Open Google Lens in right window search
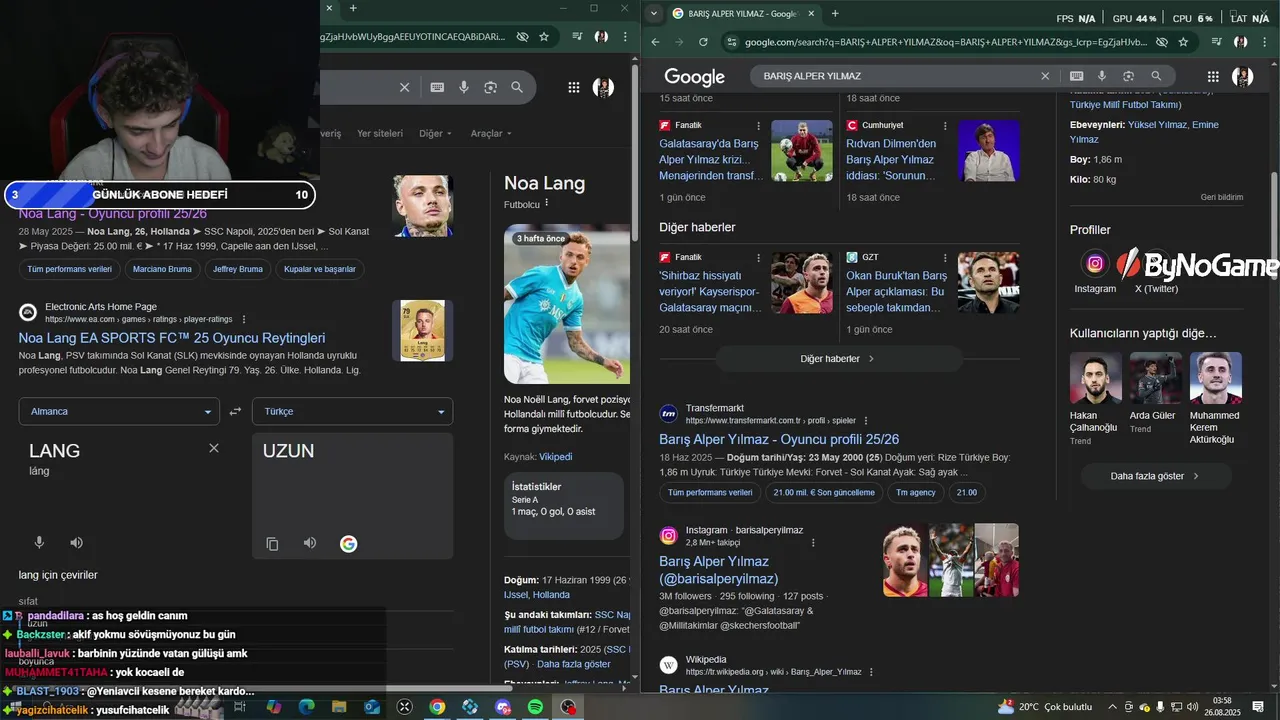The width and height of the screenshot is (1280, 720). pyautogui.click(x=1128, y=76)
